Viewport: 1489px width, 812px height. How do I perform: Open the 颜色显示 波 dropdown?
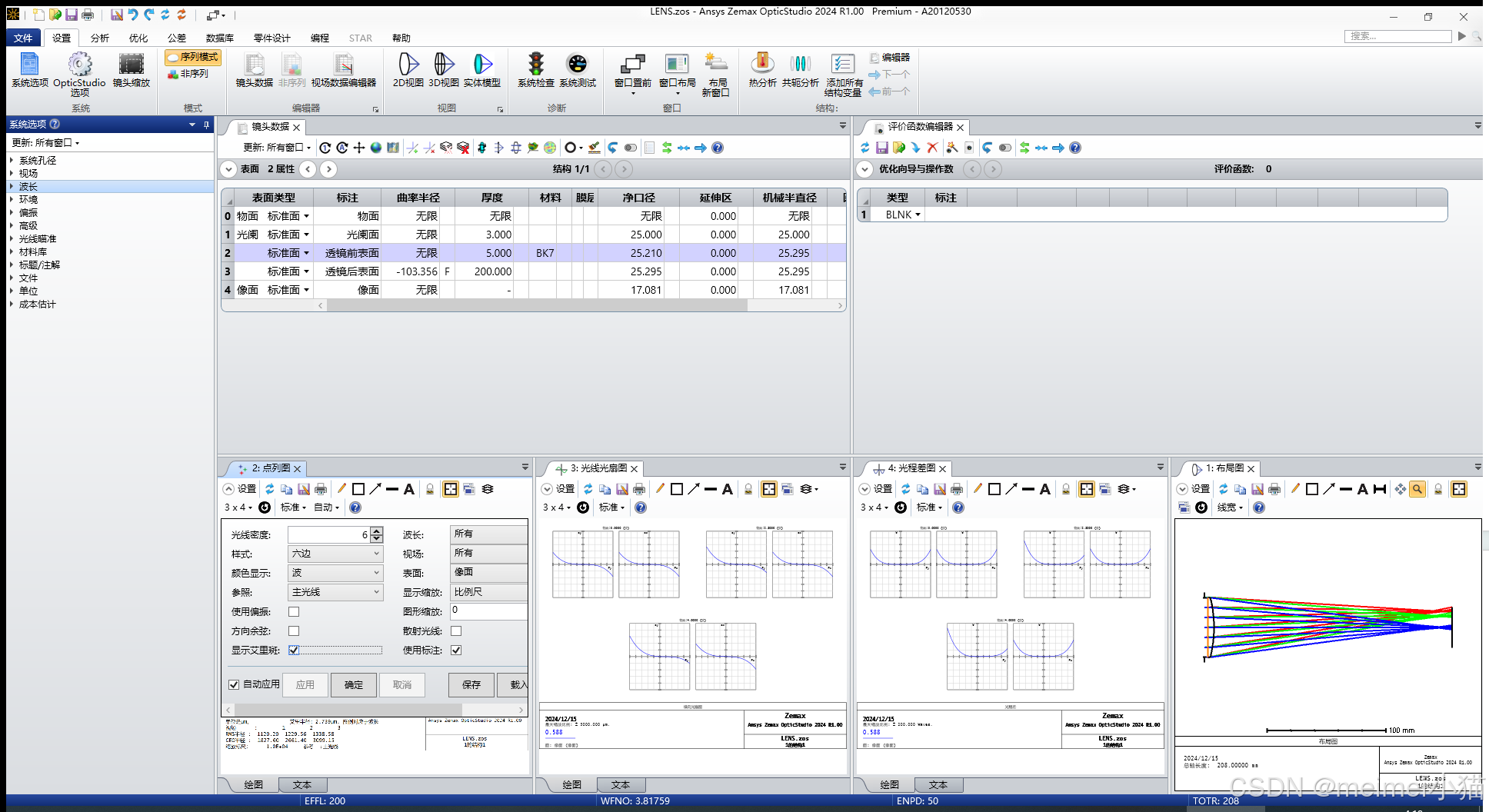pyautogui.click(x=335, y=573)
